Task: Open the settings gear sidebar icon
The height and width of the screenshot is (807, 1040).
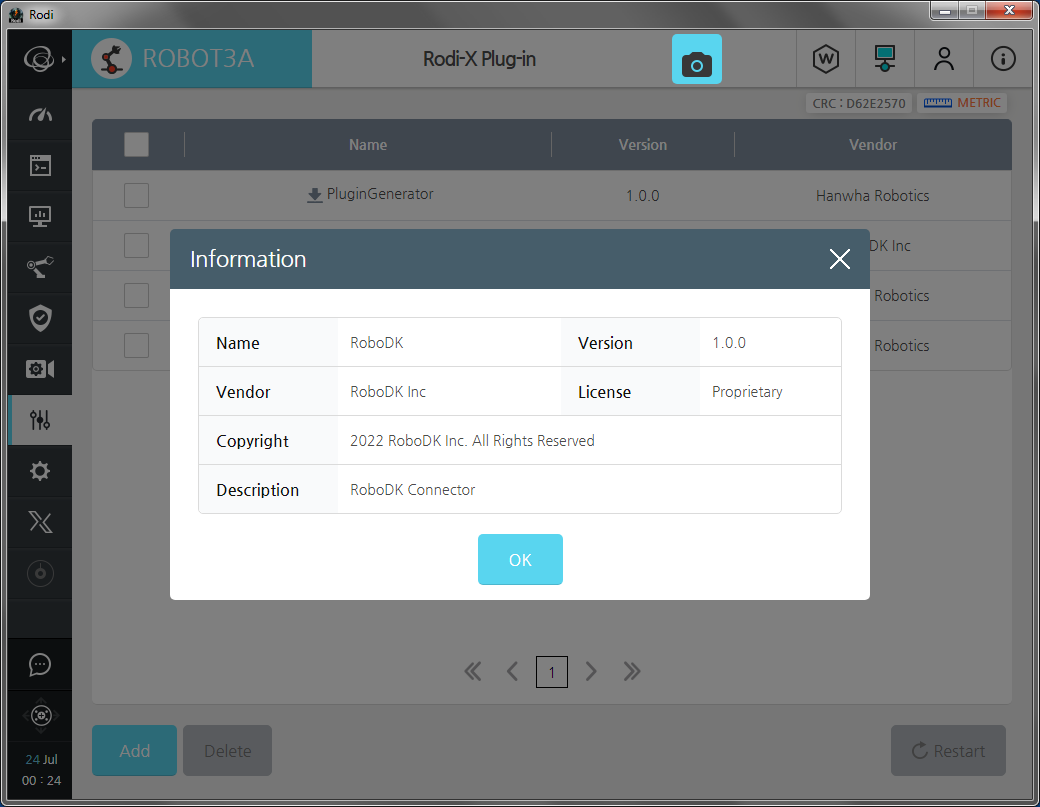Action: point(40,471)
